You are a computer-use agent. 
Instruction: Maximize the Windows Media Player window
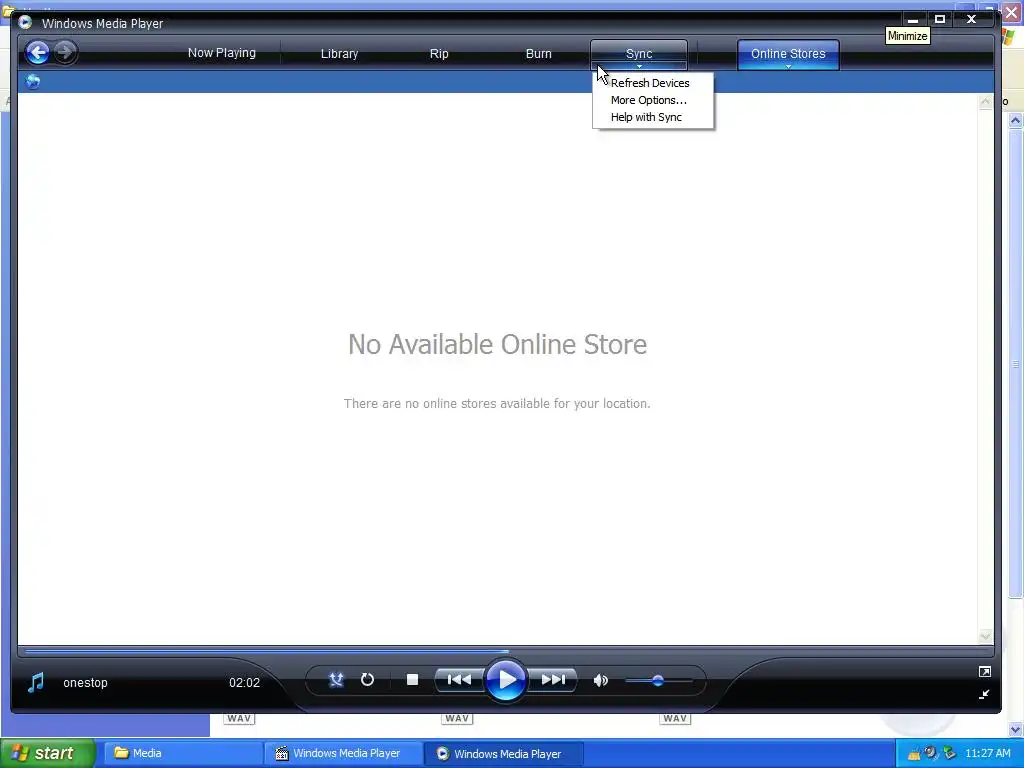pyautogui.click(x=940, y=19)
